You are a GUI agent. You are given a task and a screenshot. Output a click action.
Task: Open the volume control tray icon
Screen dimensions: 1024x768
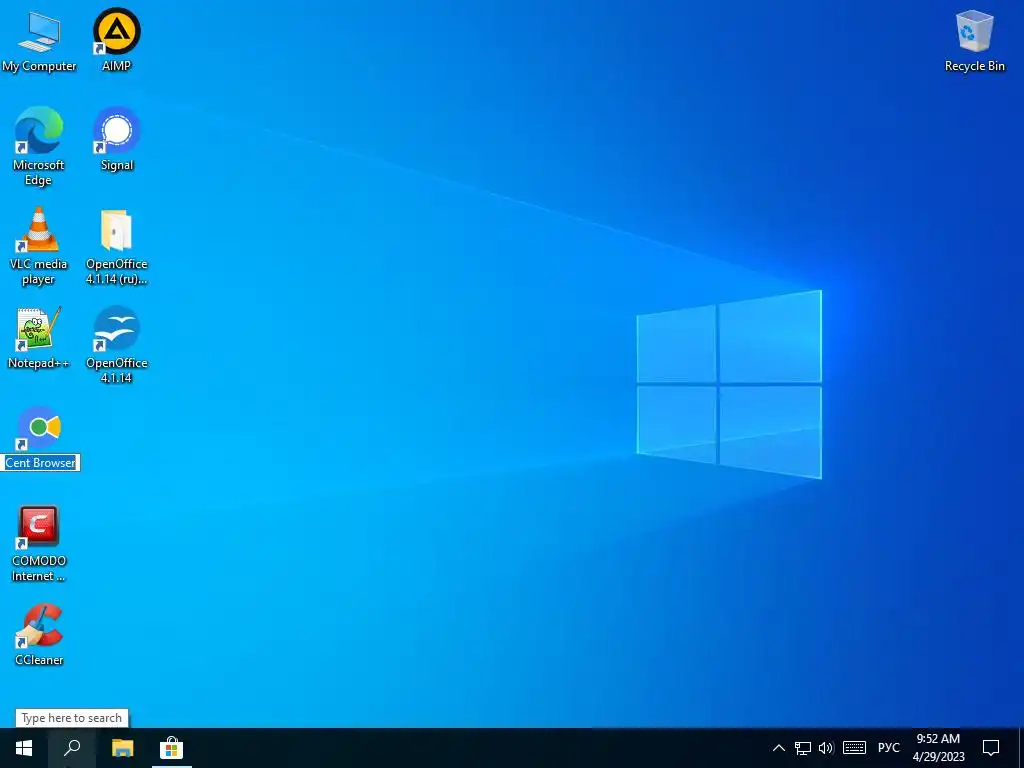tap(826, 748)
